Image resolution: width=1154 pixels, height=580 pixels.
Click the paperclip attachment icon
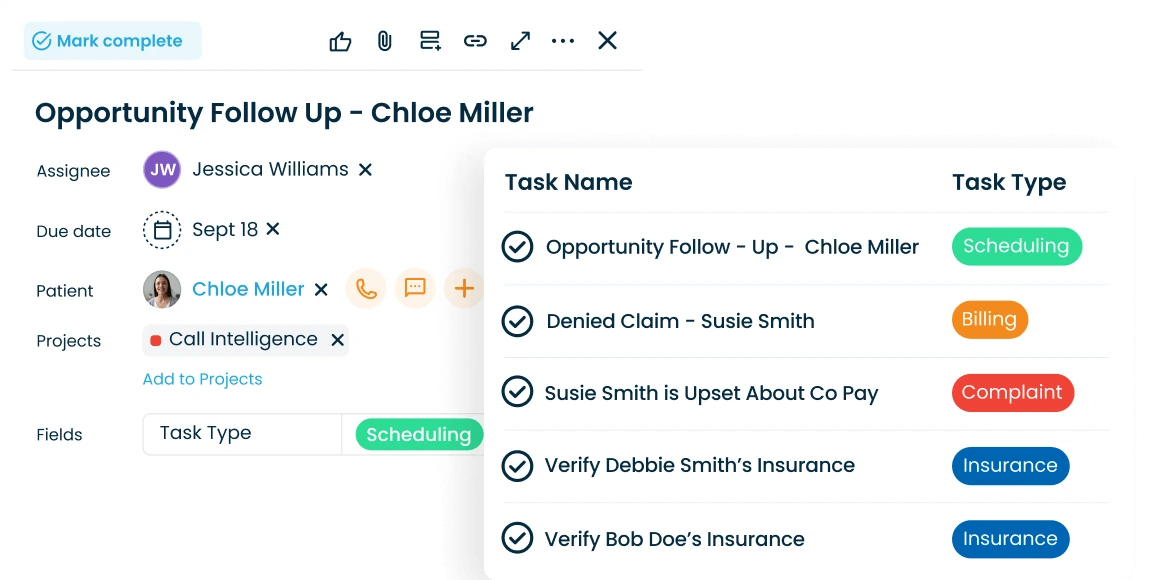point(384,42)
